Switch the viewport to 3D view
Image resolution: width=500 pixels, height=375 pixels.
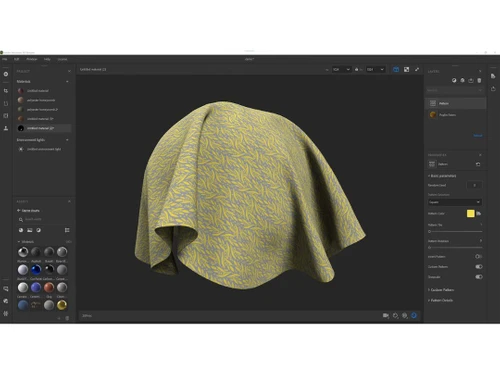[396, 69]
